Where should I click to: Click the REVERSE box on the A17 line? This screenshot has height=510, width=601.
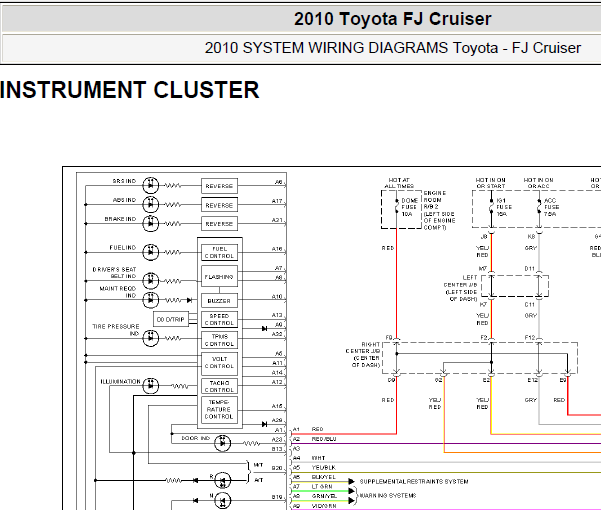tap(219, 205)
